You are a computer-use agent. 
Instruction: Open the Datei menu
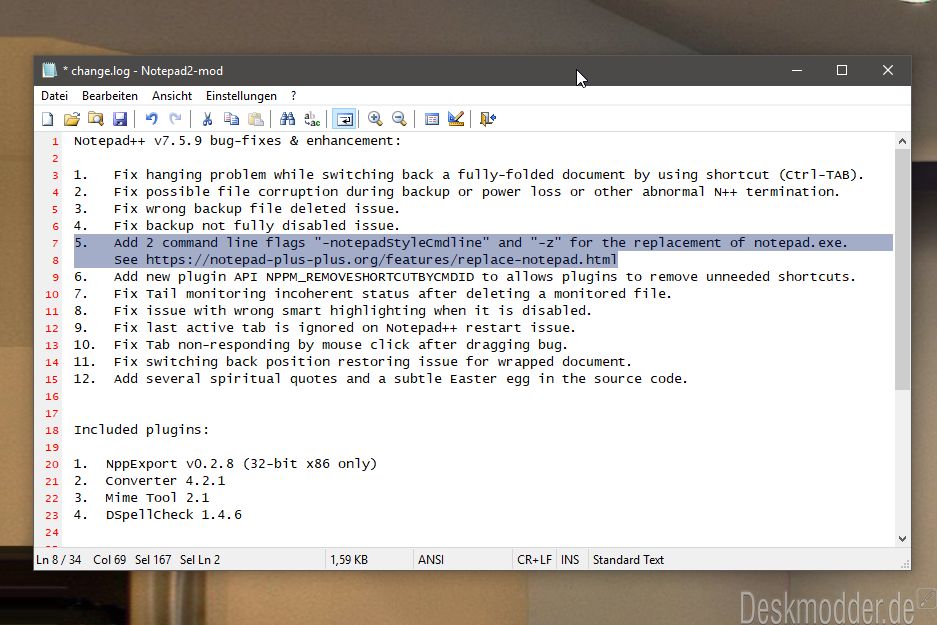pos(54,96)
